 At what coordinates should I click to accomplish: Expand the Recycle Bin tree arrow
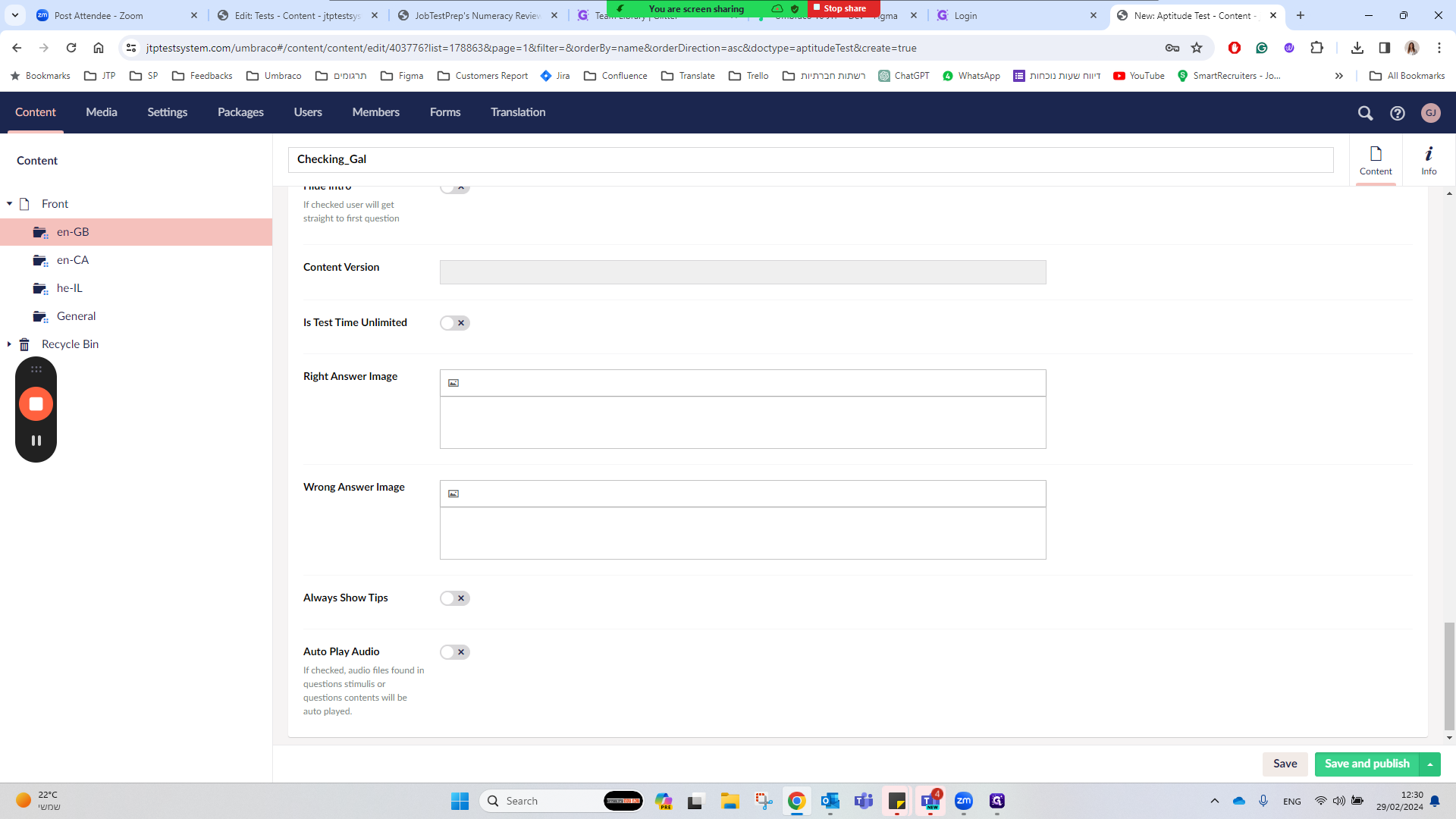click(x=9, y=344)
